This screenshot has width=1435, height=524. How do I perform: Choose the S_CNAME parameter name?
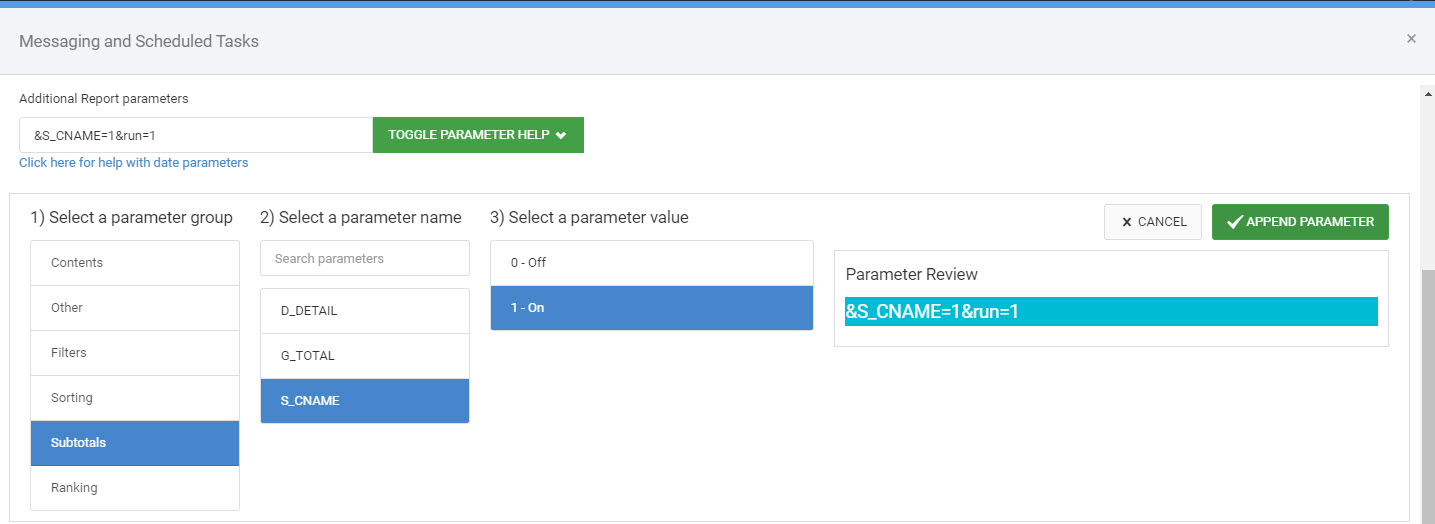coord(365,401)
